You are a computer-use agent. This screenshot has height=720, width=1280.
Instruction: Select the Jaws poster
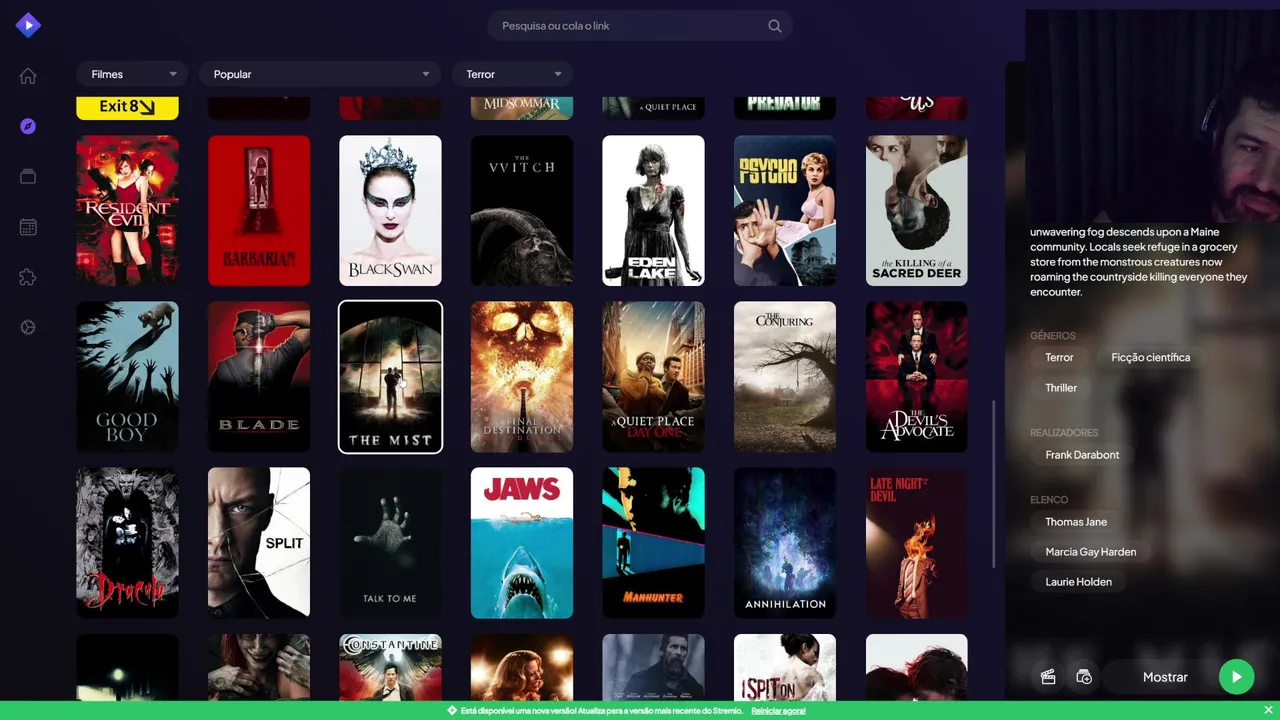click(522, 543)
